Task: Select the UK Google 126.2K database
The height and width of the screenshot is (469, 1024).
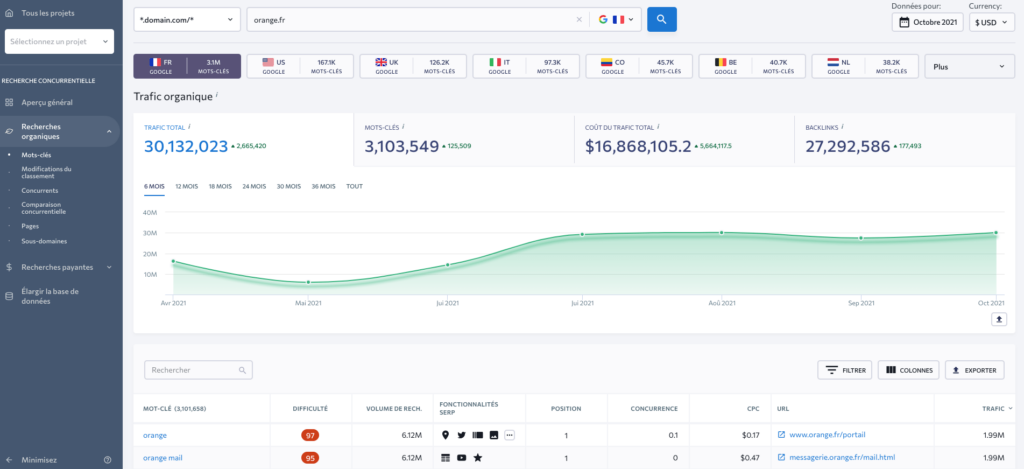Action: 413,66
